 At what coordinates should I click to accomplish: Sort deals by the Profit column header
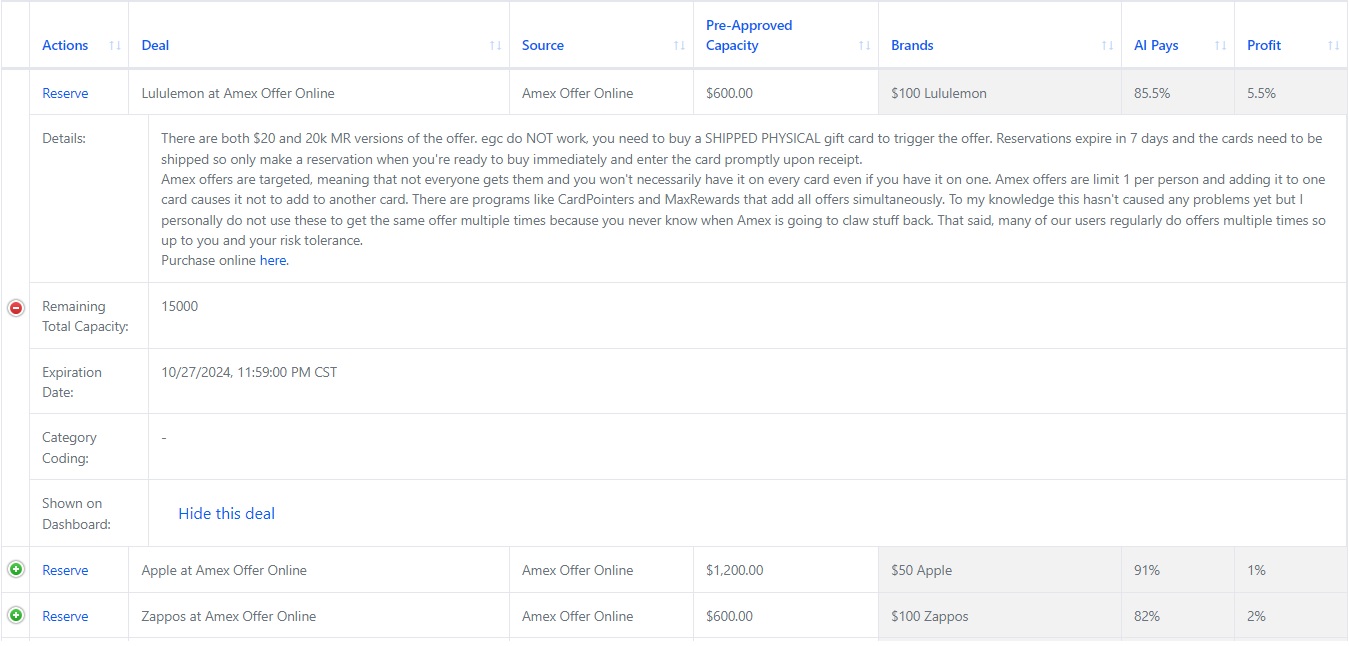1263,46
